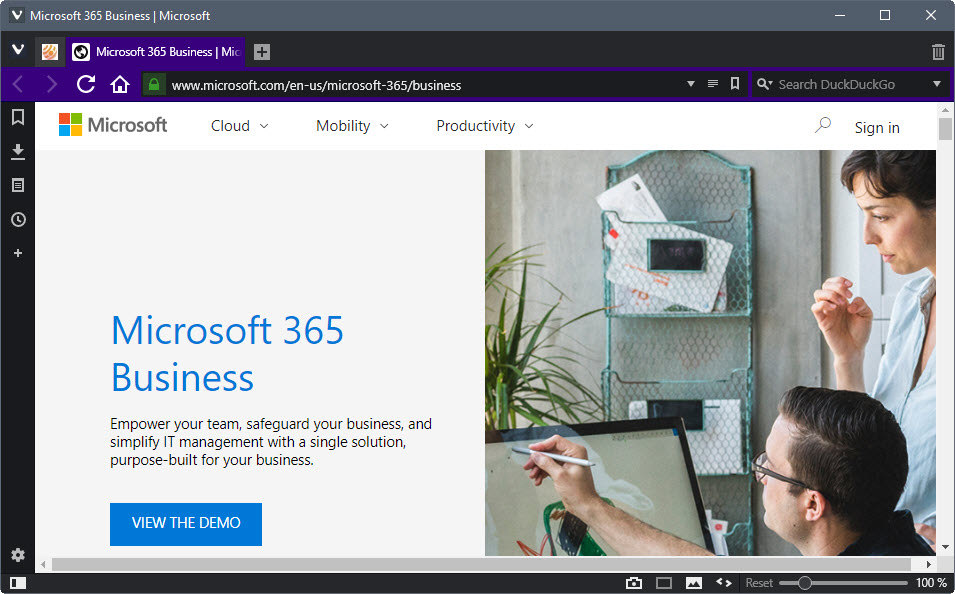This screenshot has width=955, height=594.
Task: Click the hero photo of two people
Action: point(710,353)
